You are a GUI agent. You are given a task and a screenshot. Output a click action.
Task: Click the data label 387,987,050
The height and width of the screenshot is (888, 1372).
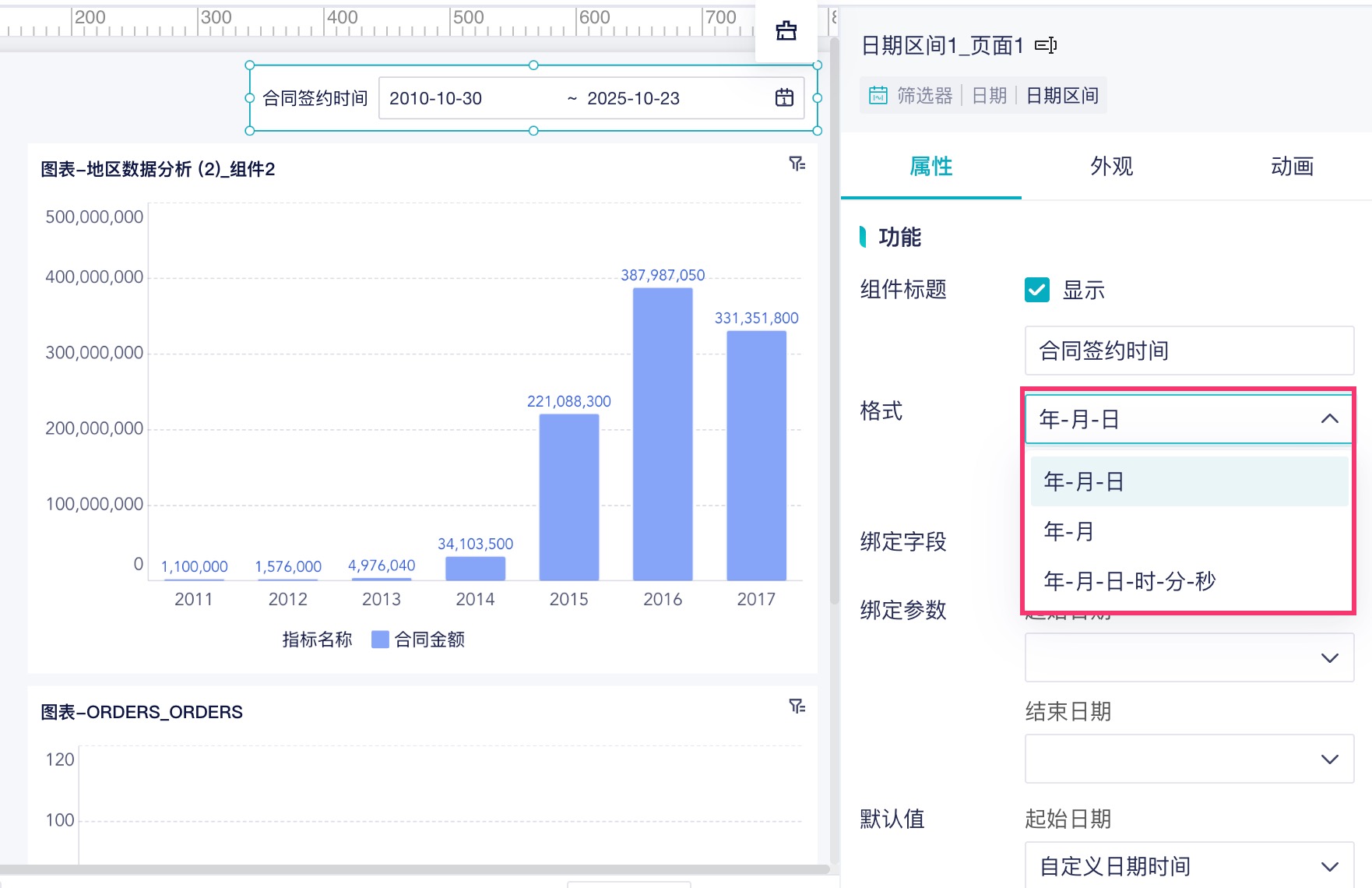coord(663,275)
